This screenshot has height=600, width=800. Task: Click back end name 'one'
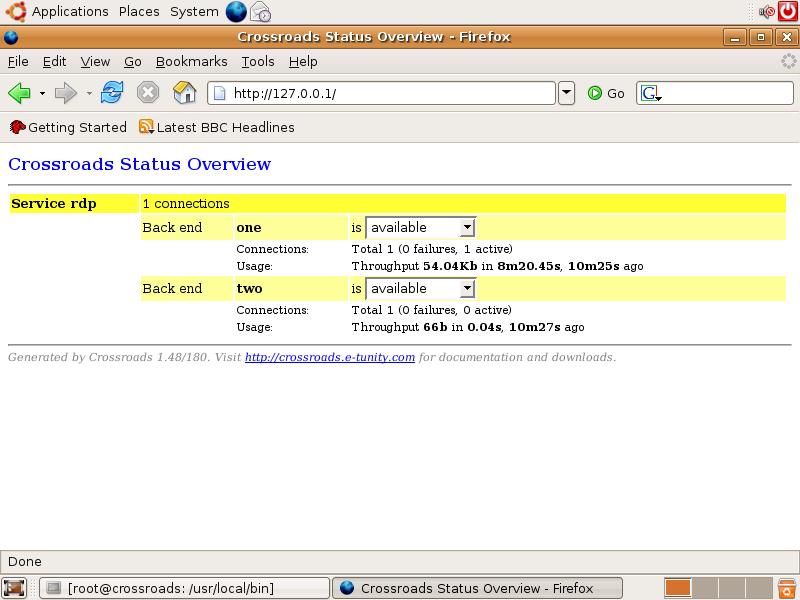(248, 228)
